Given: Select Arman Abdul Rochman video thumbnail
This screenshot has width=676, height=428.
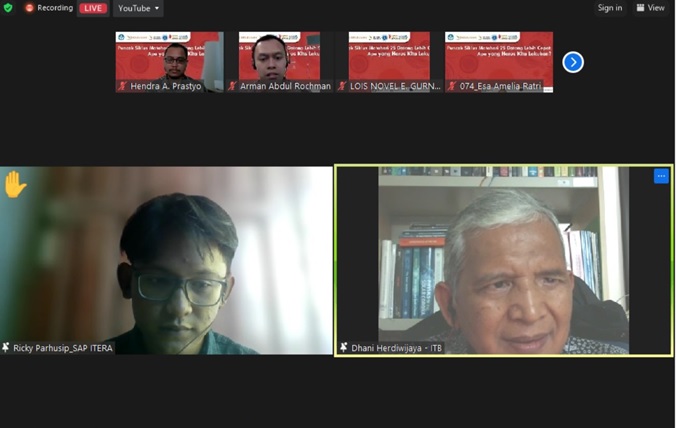Looking at the screenshot, I should (x=279, y=62).
